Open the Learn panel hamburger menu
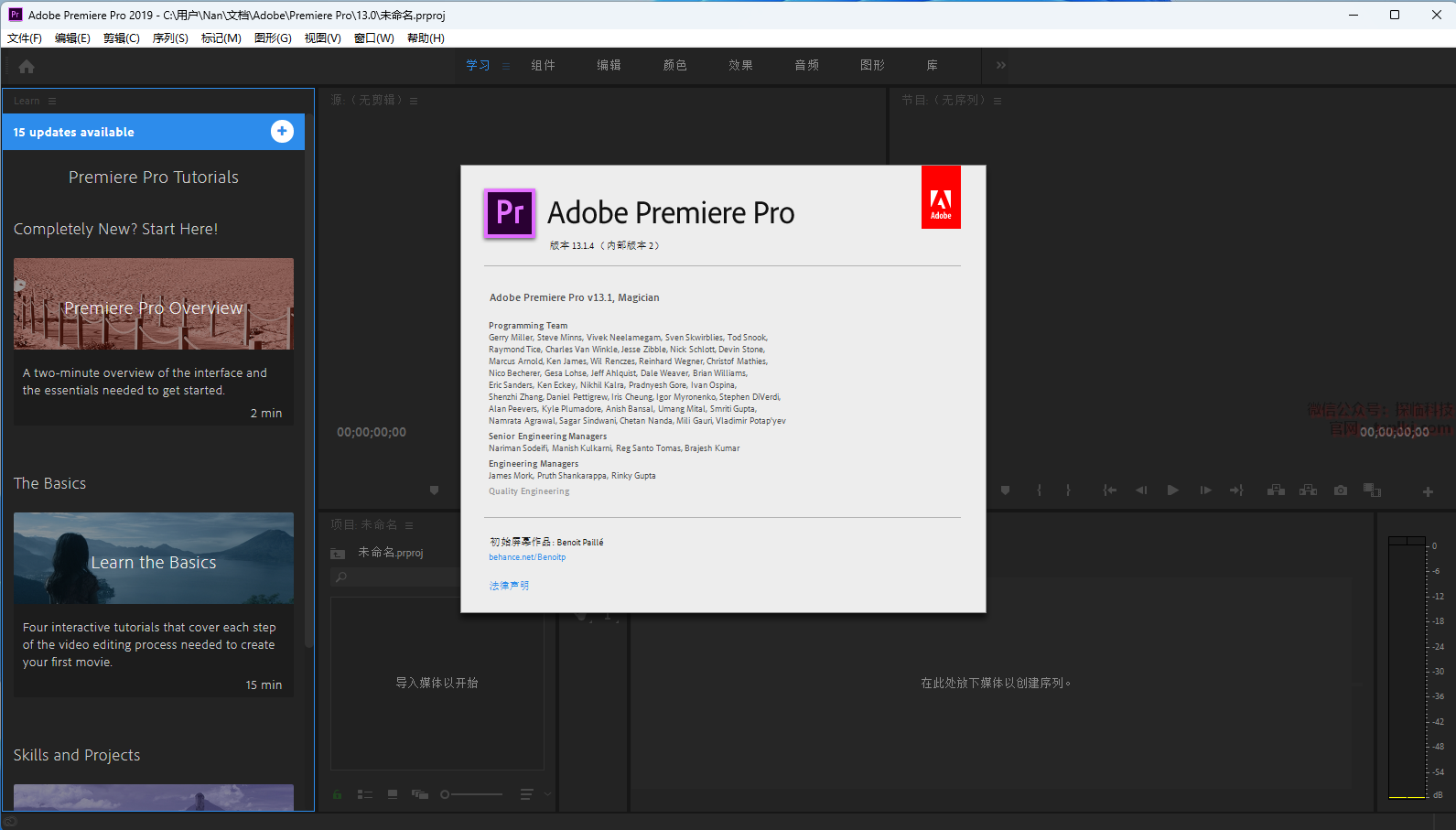 tap(52, 101)
